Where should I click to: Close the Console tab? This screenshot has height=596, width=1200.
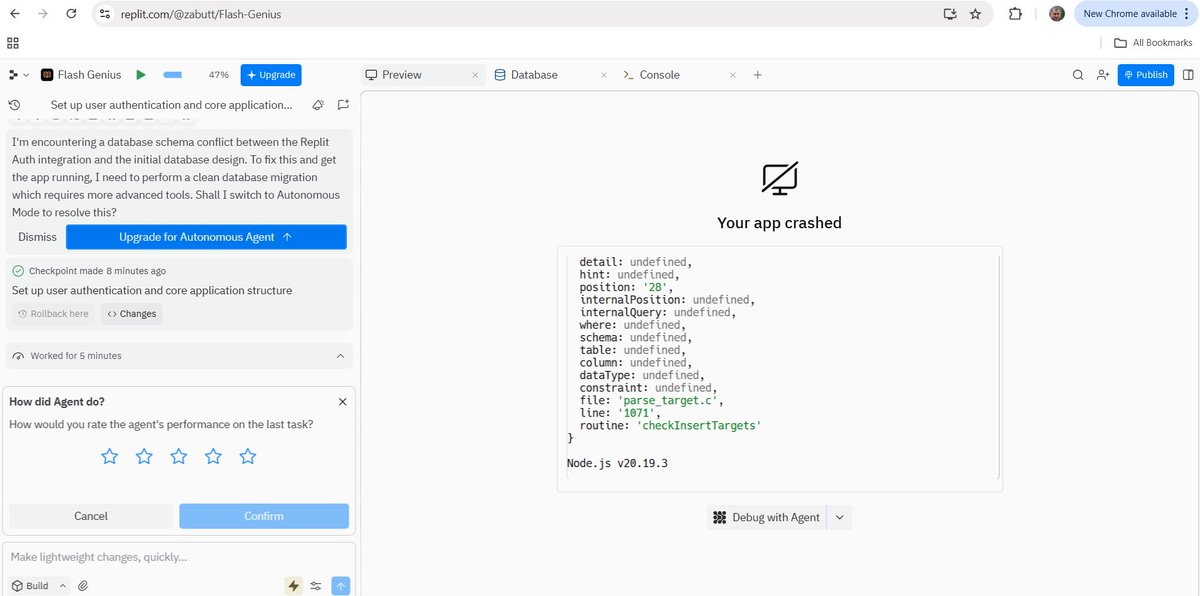pos(733,75)
